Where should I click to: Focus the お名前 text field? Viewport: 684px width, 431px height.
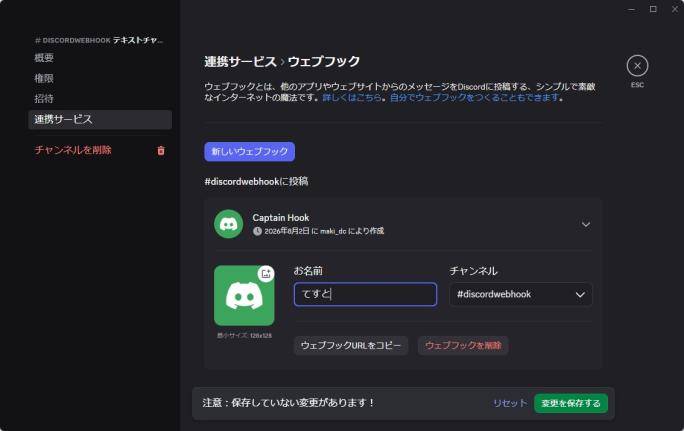tap(365, 294)
